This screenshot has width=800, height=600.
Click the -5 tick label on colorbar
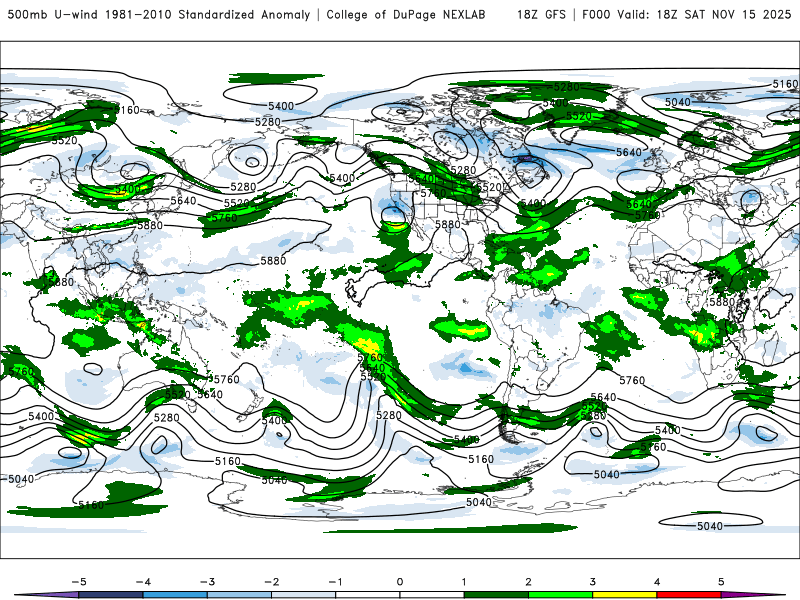click(x=79, y=582)
